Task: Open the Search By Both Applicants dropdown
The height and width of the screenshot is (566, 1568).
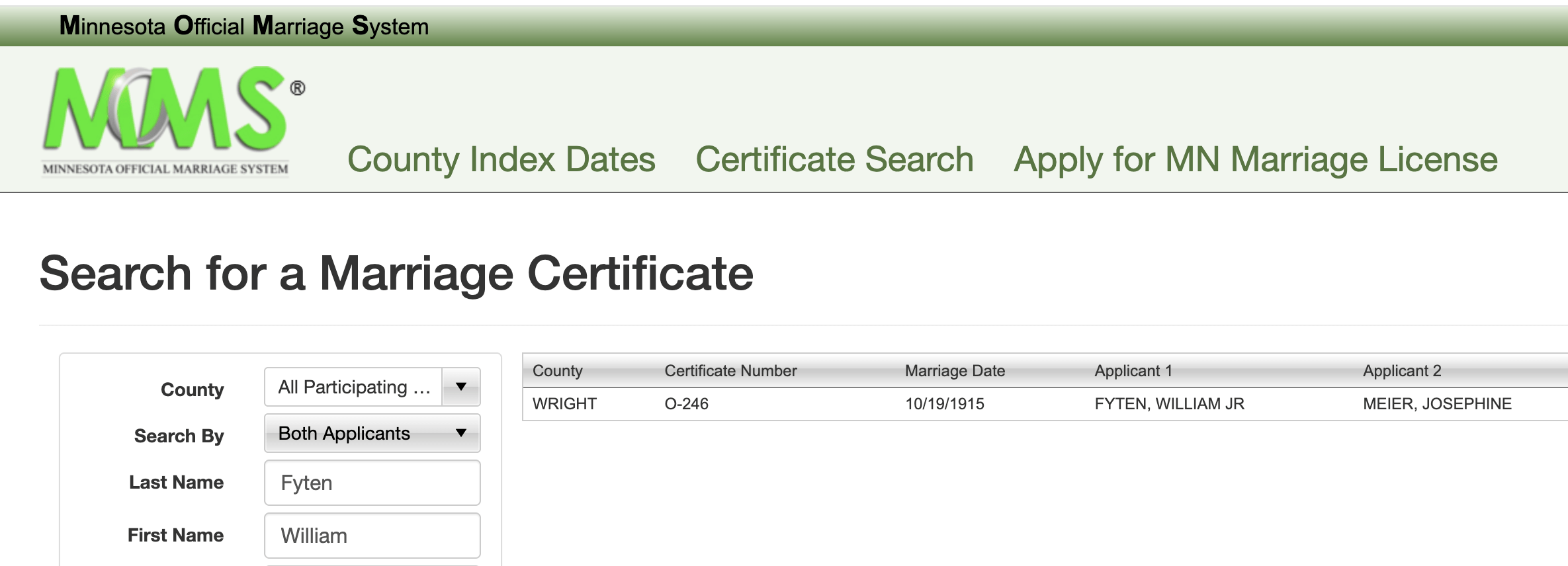Action: (x=372, y=434)
